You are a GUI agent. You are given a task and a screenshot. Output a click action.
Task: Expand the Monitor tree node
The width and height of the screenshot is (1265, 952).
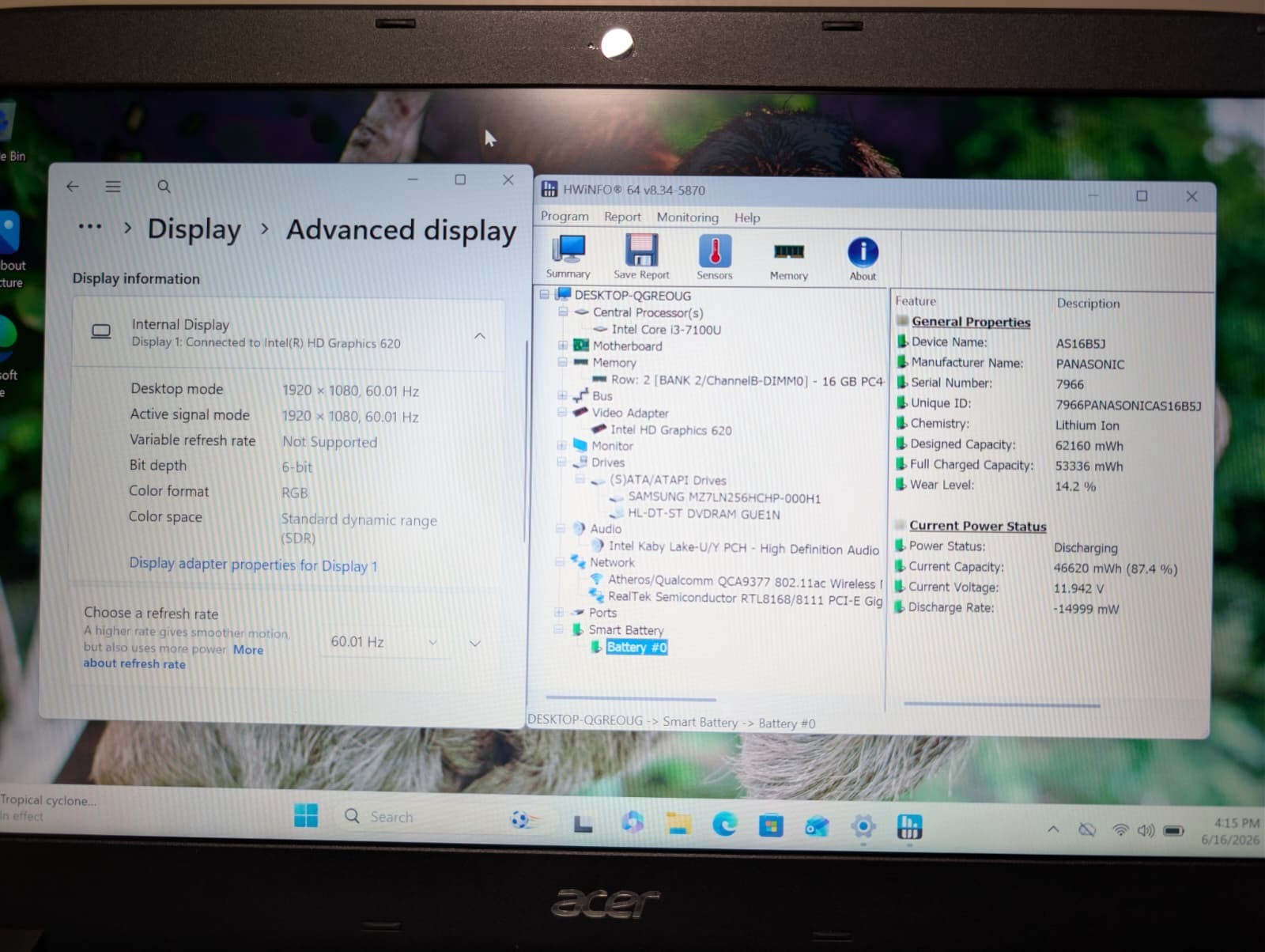(561, 445)
